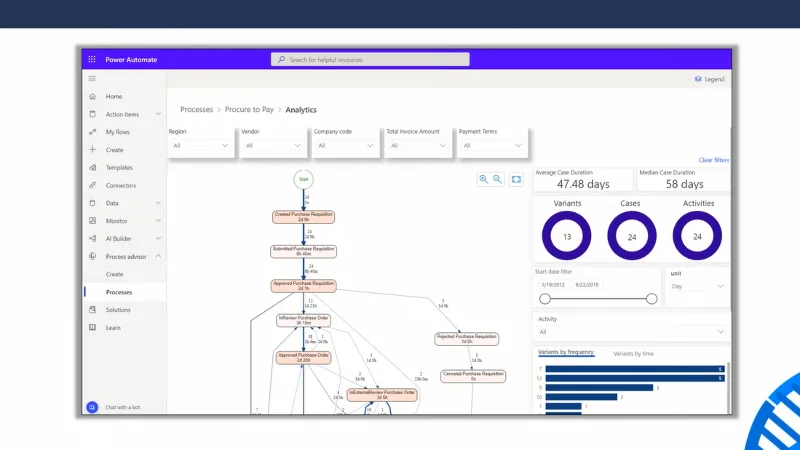This screenshot has height=450, width=800.
Task: Expand the Monitor menu chevron
Action: (158, 221)
